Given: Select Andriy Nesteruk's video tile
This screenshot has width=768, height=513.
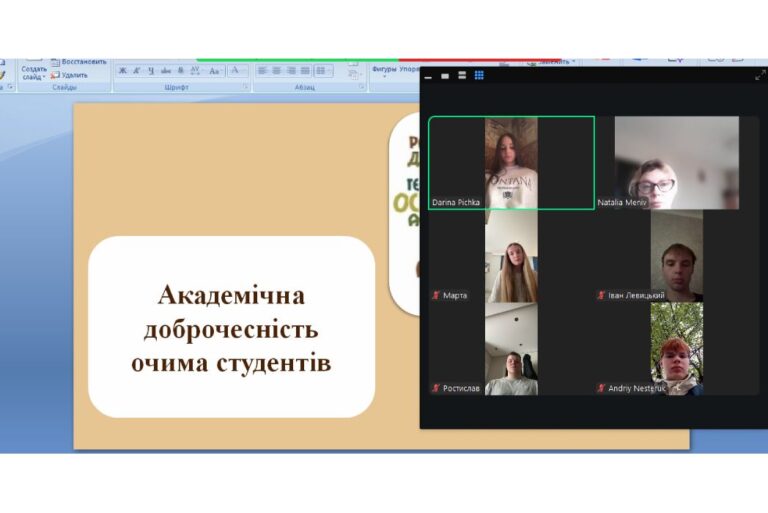Looking at the screenshot, I should 676,349.
